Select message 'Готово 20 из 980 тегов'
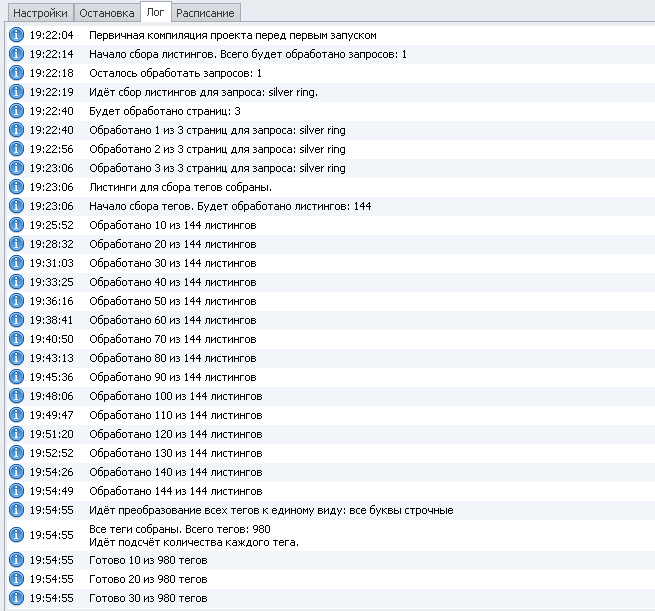 [148, 579]
